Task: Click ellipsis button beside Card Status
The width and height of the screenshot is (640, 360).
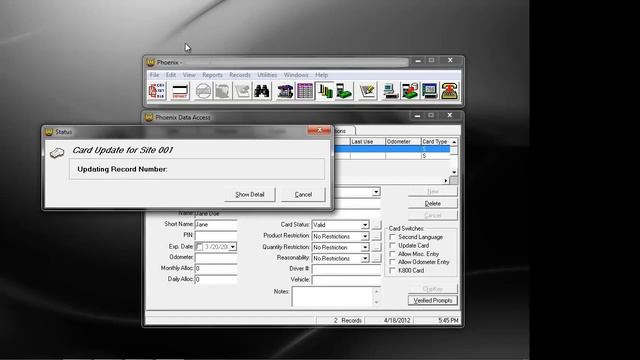Action: click(376, 225)
